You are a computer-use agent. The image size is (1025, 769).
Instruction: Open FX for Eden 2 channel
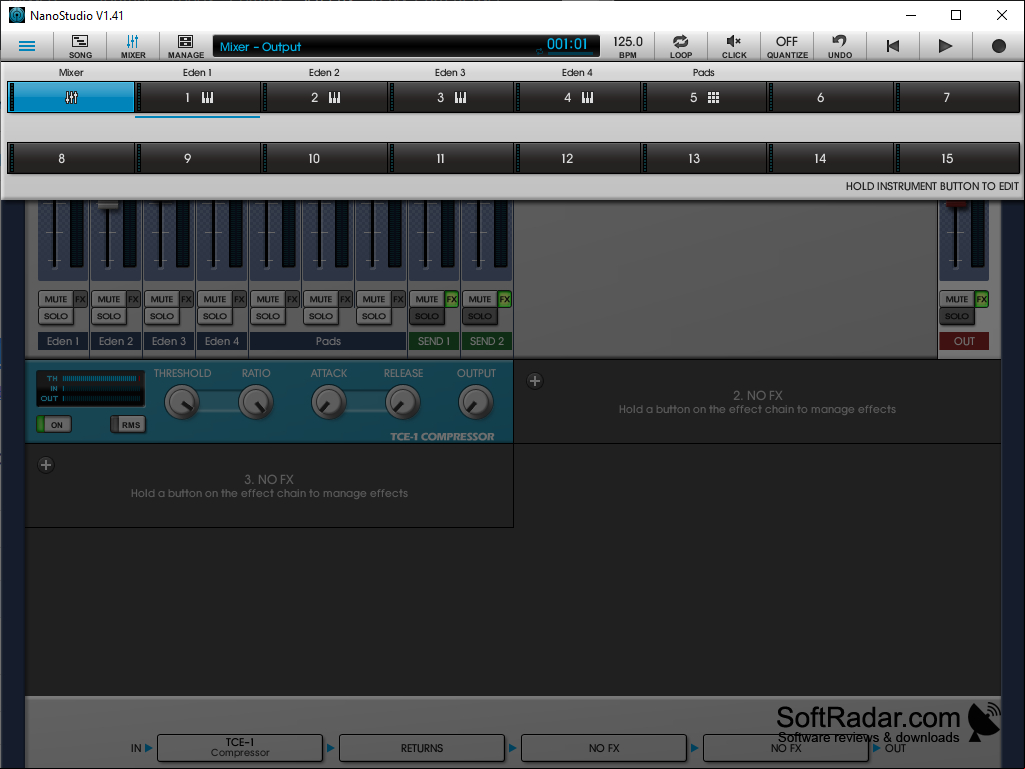[133, 299]
